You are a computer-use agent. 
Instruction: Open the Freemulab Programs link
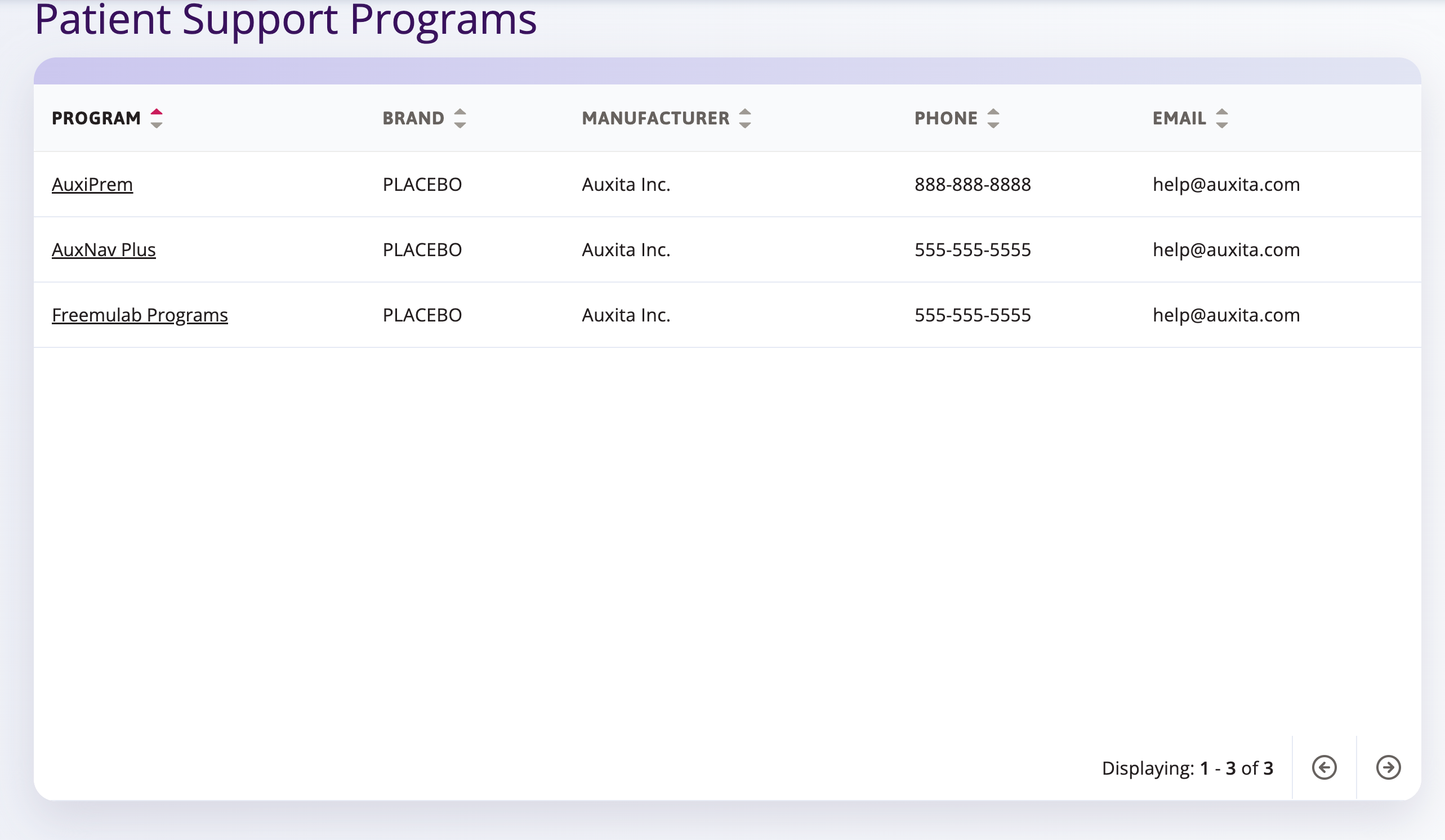click(x=140, y=315)
